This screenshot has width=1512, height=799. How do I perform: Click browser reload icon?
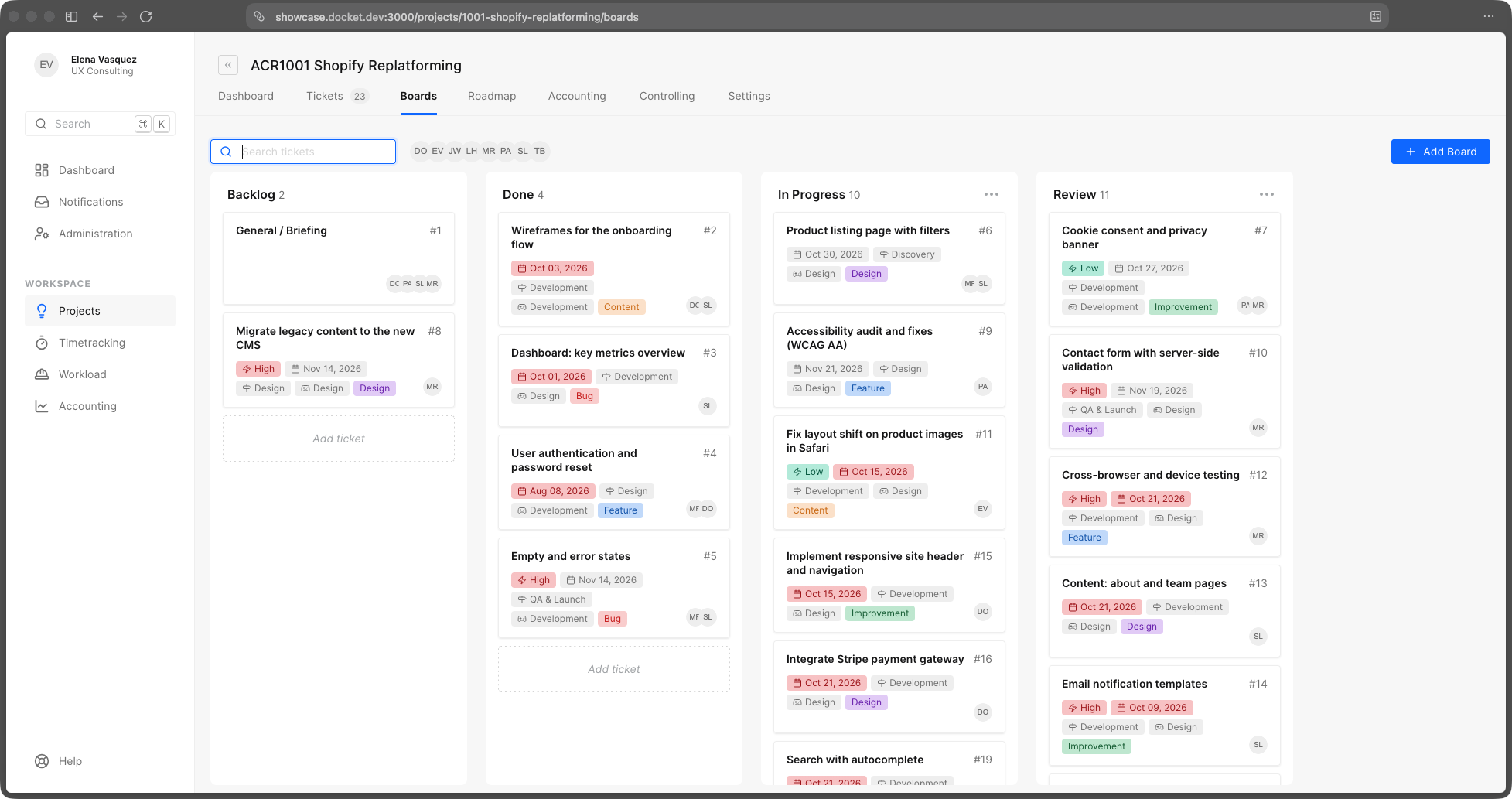[145, 16]
